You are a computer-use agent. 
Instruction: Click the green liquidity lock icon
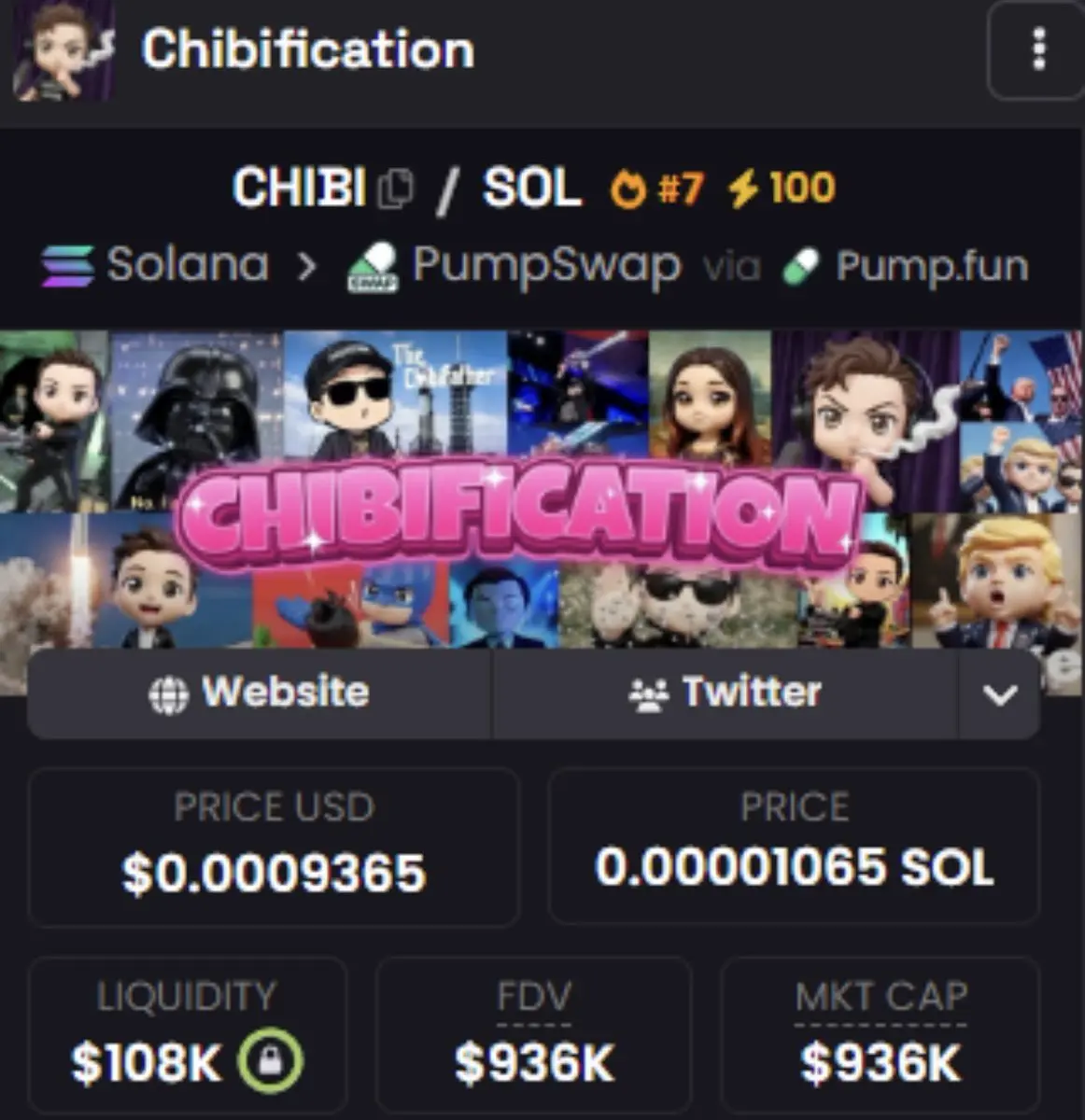[x=270, y=1062]
